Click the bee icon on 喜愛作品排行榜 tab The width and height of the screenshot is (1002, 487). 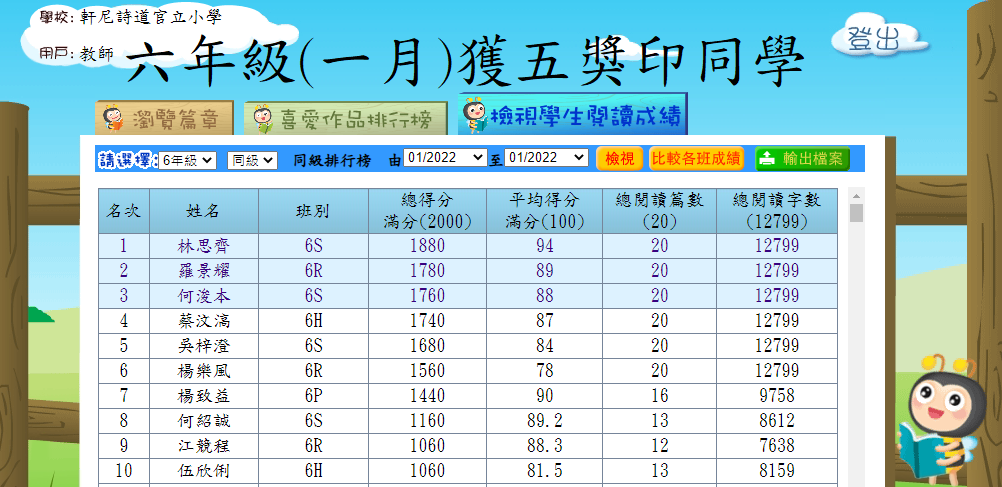point(262,120)
